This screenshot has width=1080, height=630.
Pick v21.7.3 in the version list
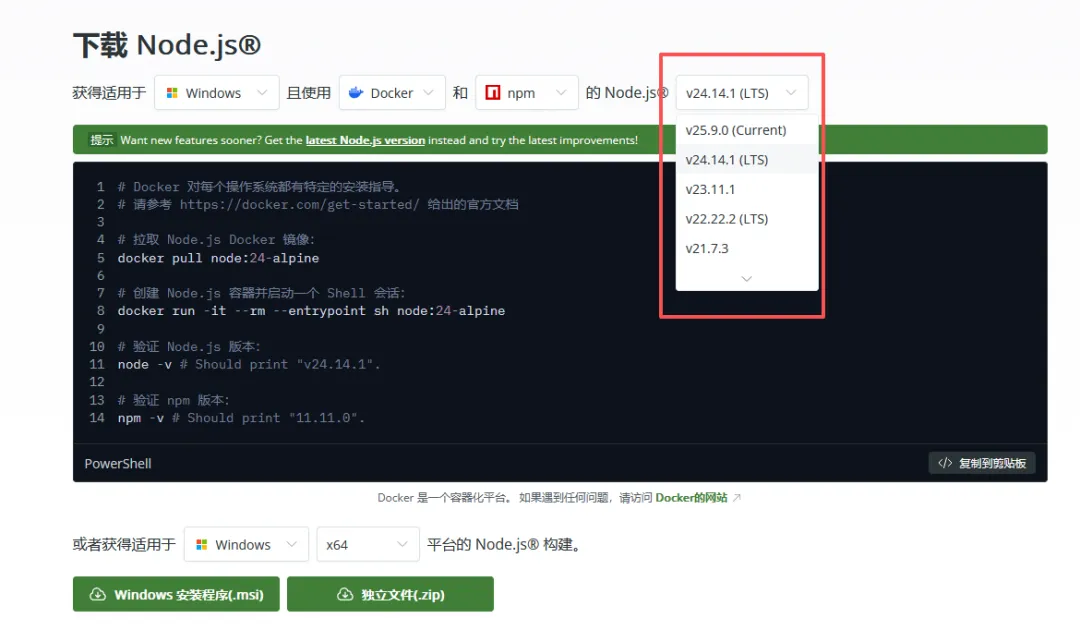[747, 249]
